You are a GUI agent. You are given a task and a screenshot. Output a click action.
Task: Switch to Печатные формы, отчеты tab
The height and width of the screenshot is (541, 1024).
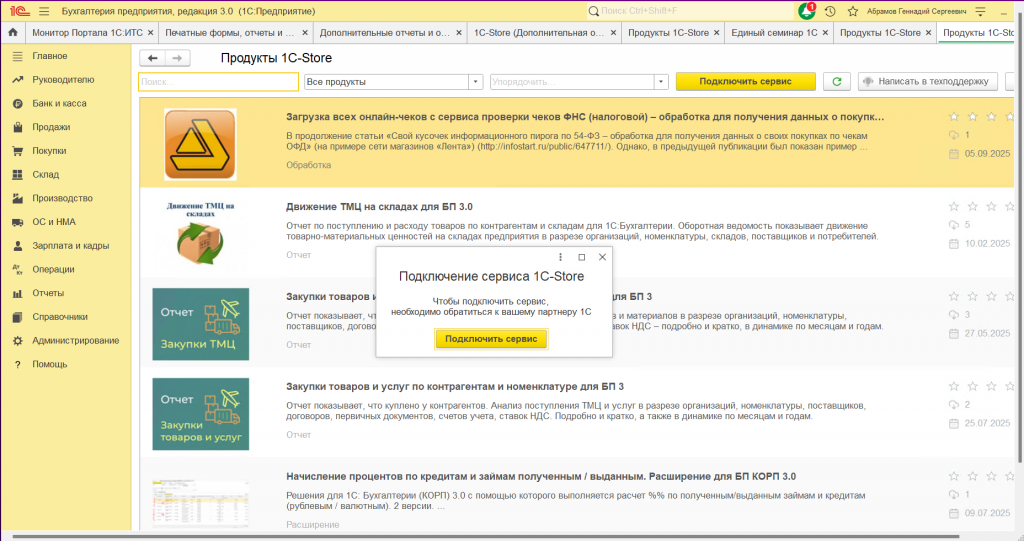229,33
